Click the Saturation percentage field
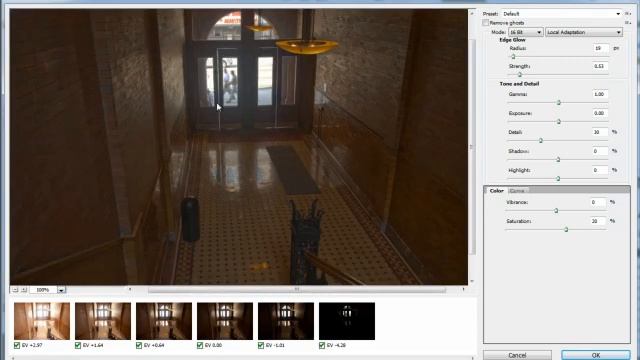This screenshot has height=360, width=640. (598, 221)
